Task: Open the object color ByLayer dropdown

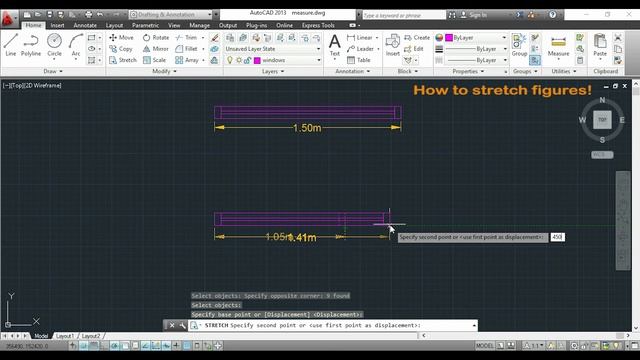Action: pyautogui.click(x=476, y=38)
